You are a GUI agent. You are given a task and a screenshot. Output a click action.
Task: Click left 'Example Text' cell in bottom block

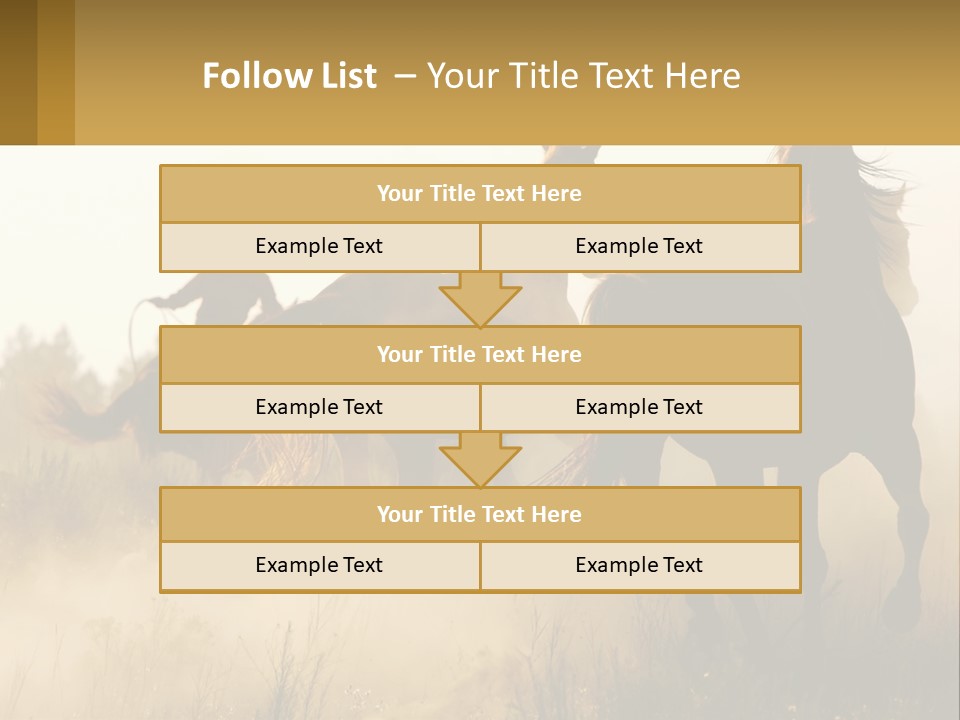(319, 565)
